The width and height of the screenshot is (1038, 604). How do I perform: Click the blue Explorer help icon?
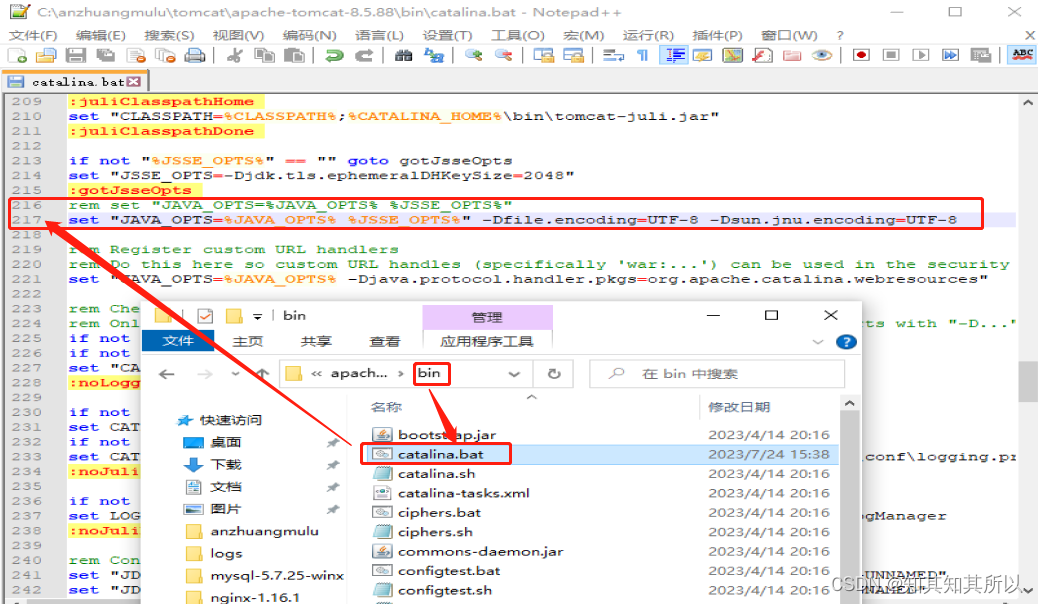click(846, 342)
